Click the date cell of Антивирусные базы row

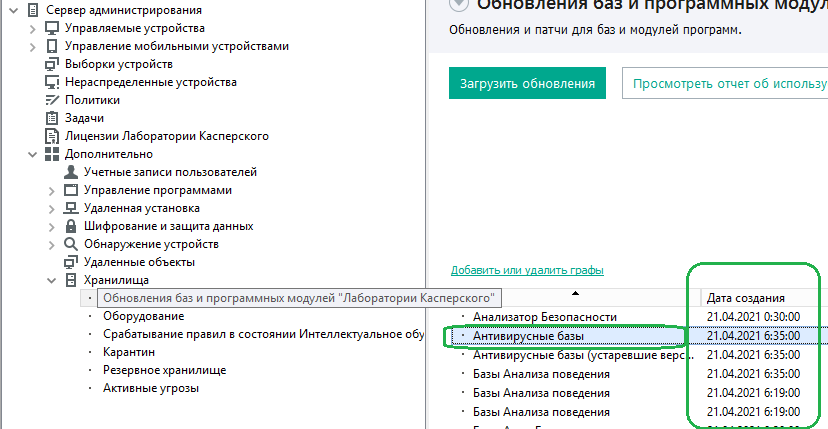754,336
